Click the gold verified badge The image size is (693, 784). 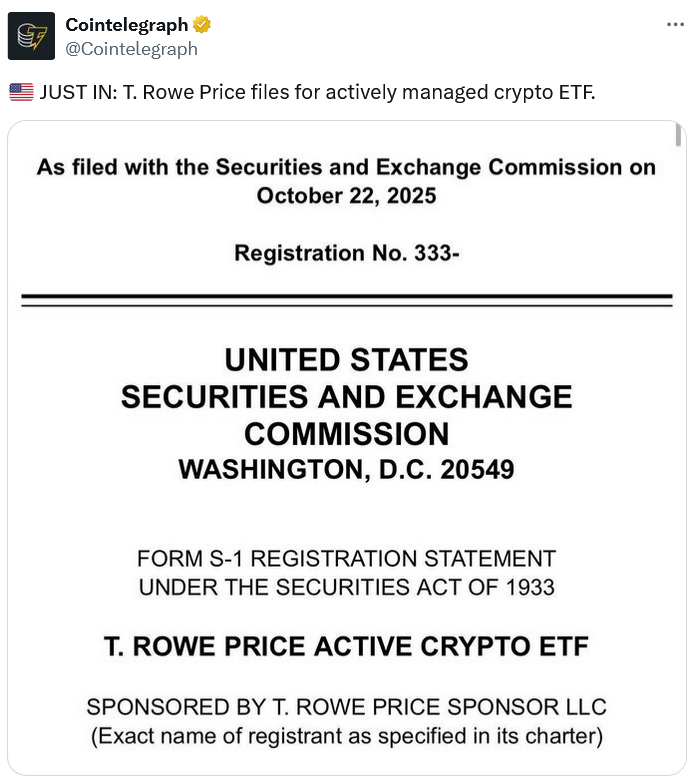coord(202,25)
